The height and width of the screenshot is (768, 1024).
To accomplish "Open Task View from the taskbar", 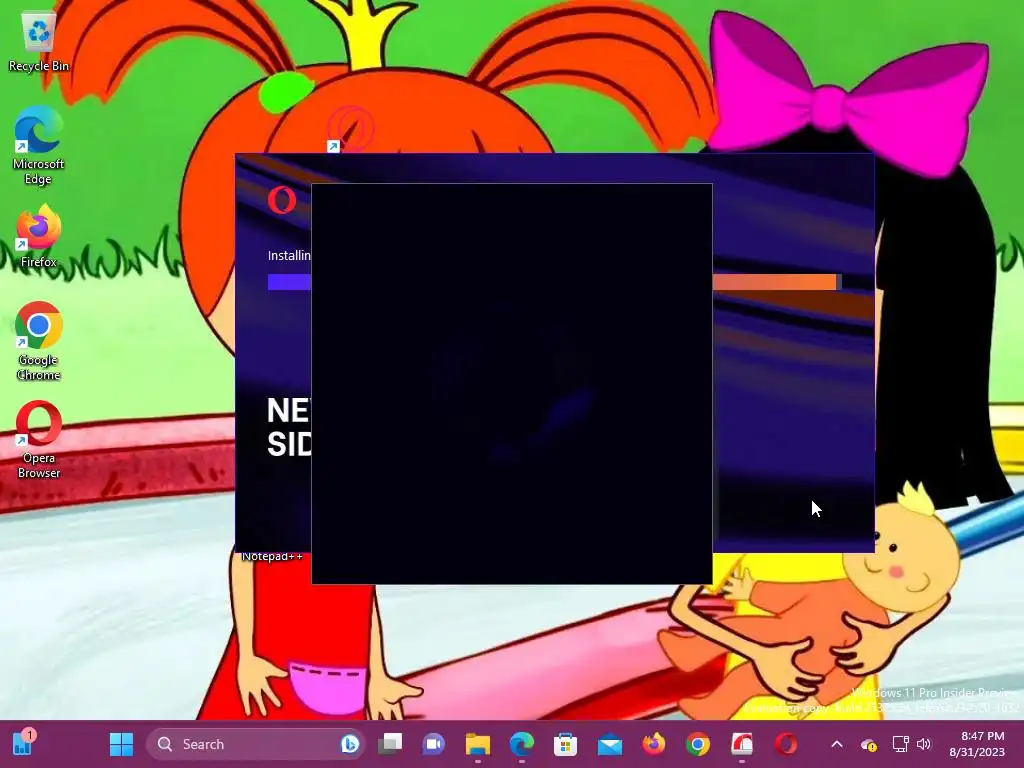I will tap(391, 744).
